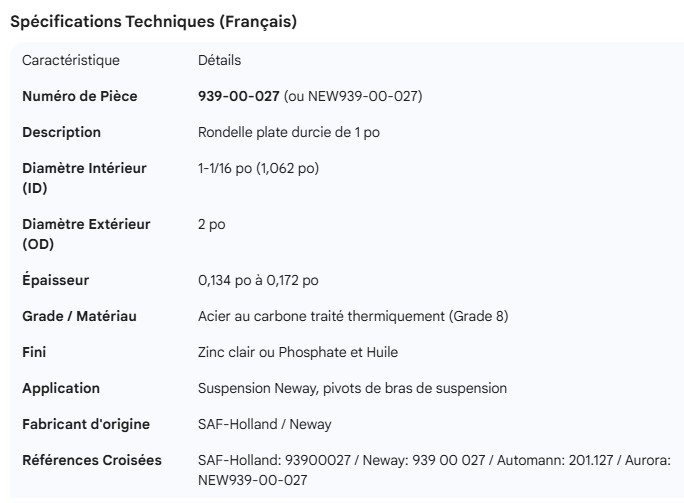Image resolution: width=684 pixels, height=503 pixels.
Task: Select the Fini row label
Action: coord(34,352)
